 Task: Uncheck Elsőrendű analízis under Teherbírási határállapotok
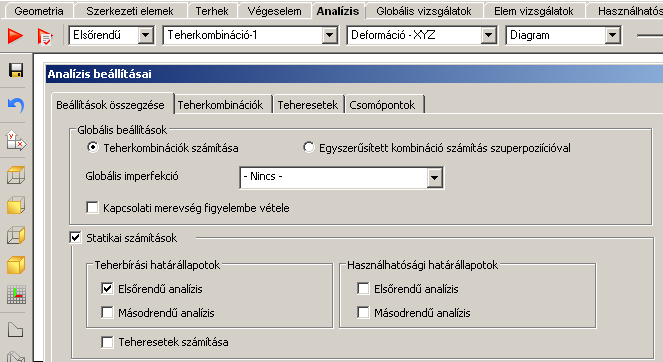107,289
